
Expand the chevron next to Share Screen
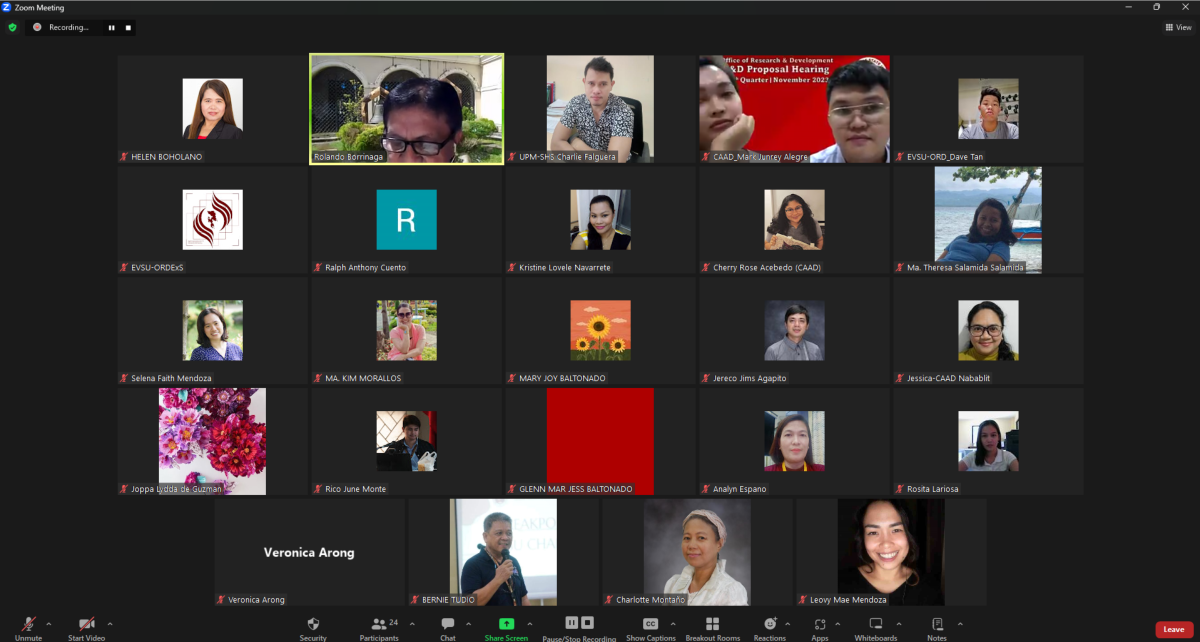(530, 624)
